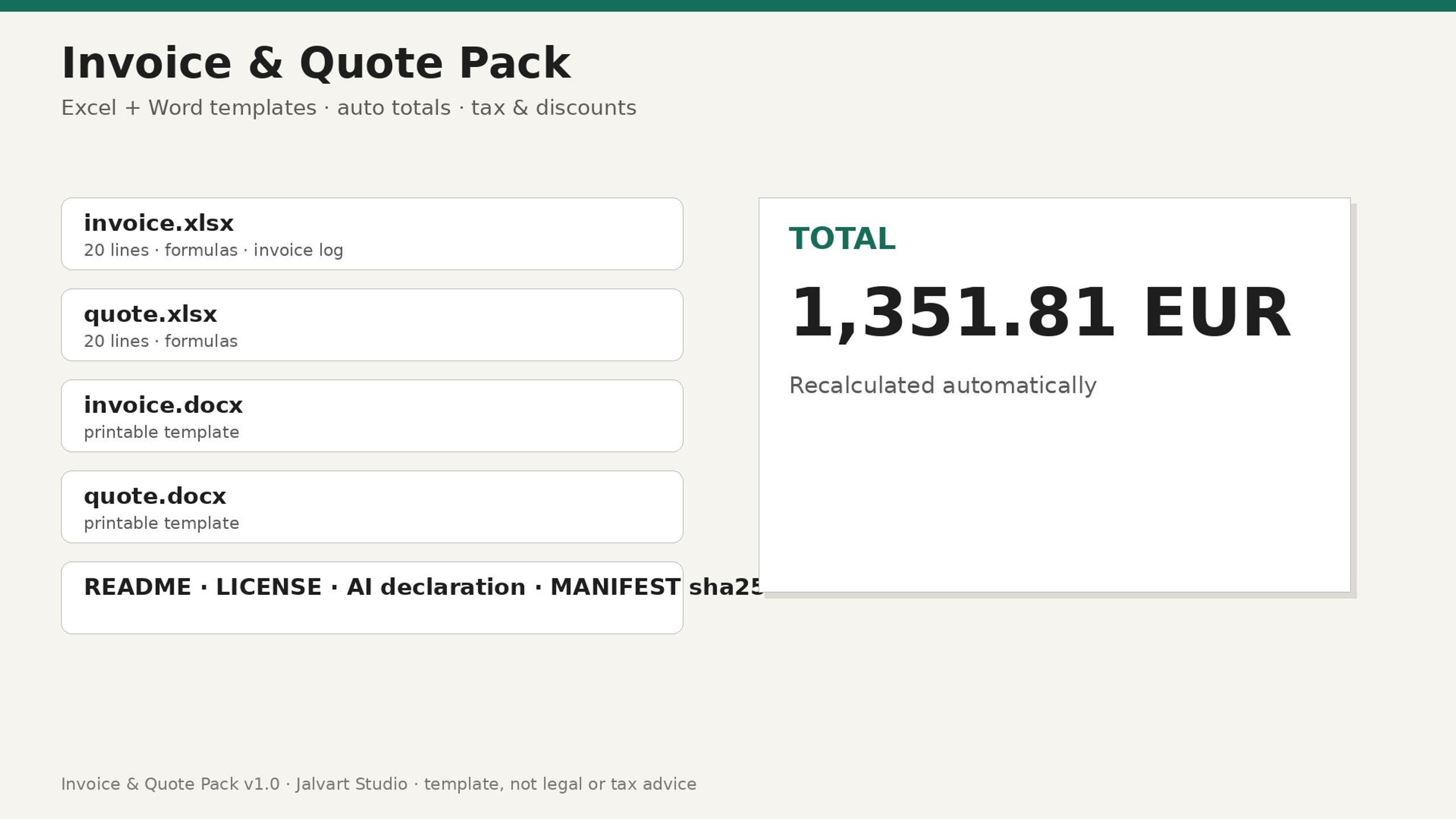
Task: Click the quote.docx file name
Action: pos(155,497)
